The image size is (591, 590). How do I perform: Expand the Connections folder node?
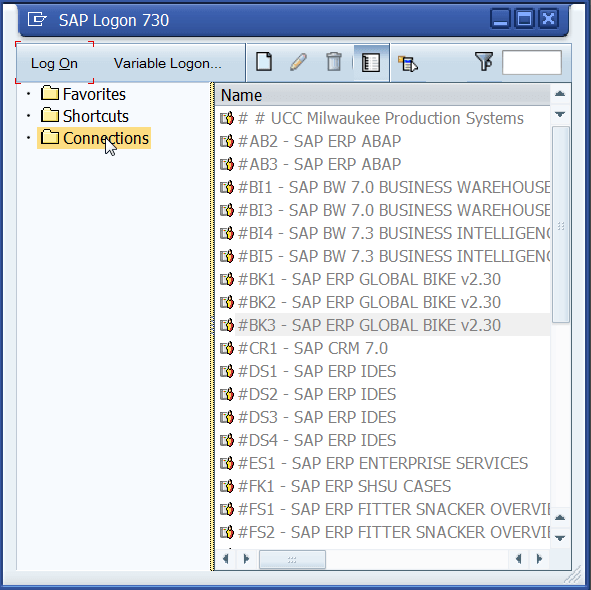tap(29, 138)
